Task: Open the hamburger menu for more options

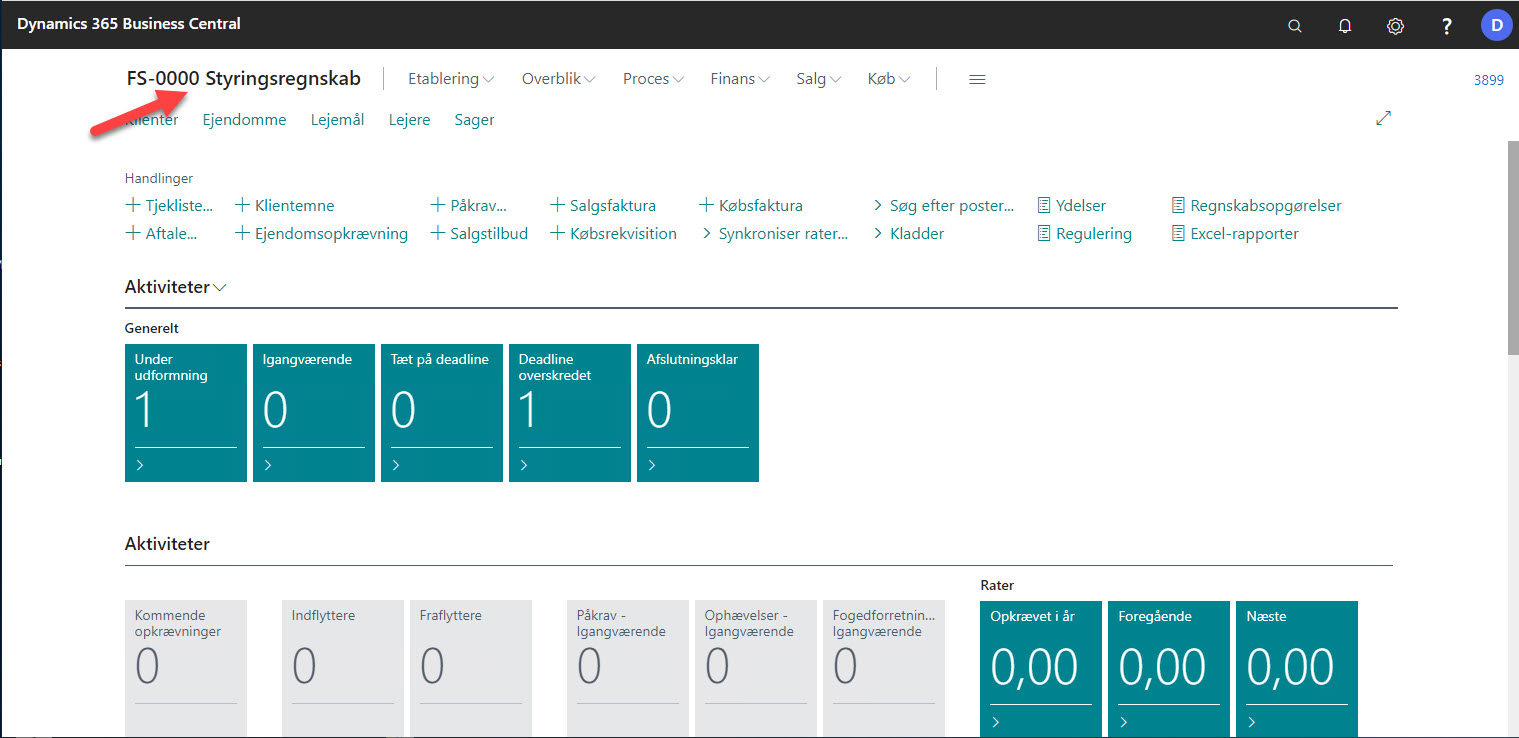Action: pos(978,79)
